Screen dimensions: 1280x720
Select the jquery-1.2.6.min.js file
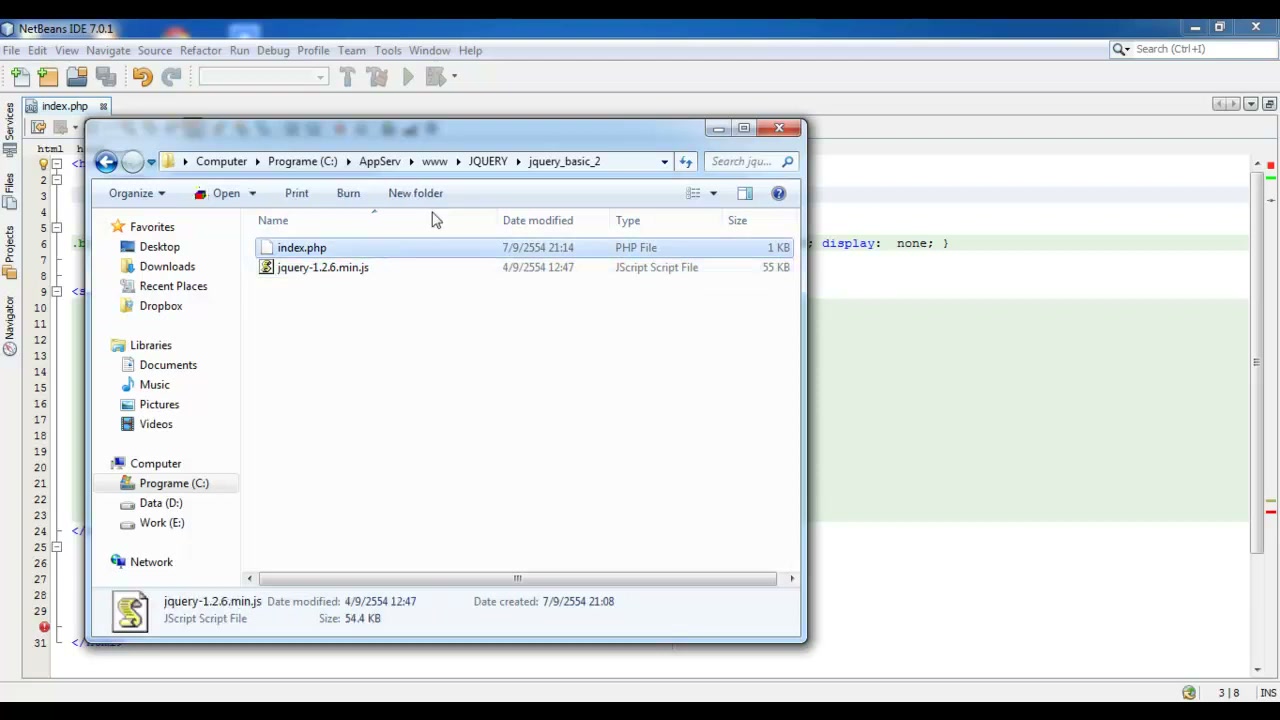pos(323,267)
